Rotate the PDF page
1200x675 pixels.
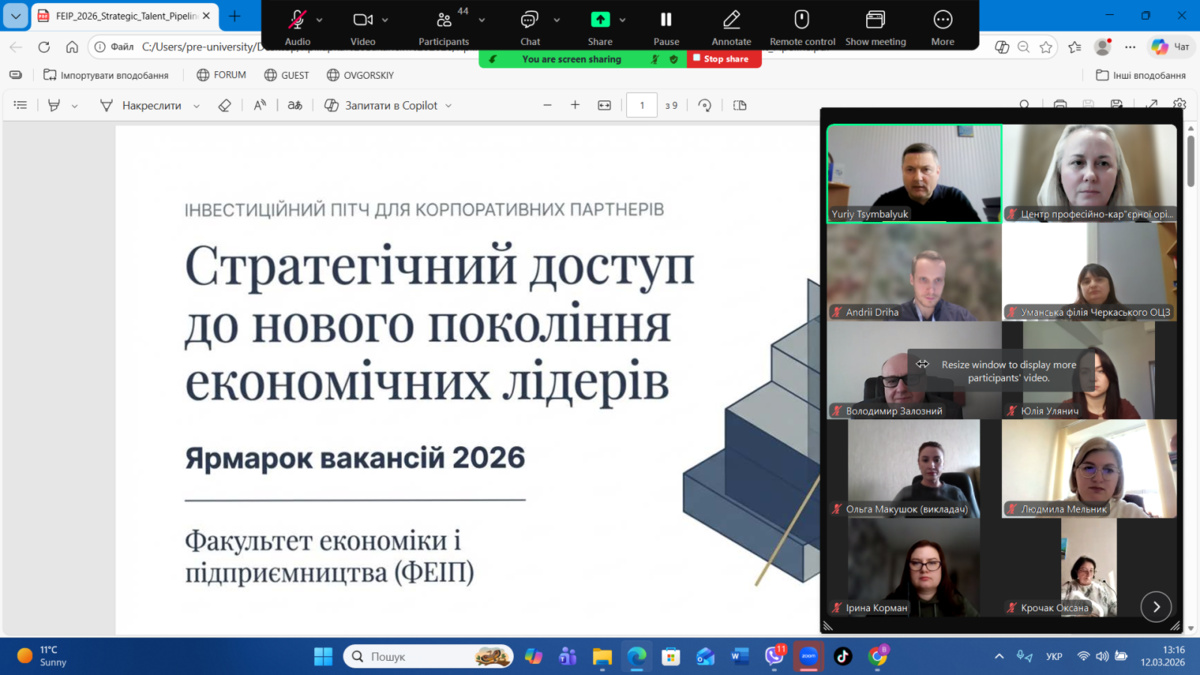[705, 105]
